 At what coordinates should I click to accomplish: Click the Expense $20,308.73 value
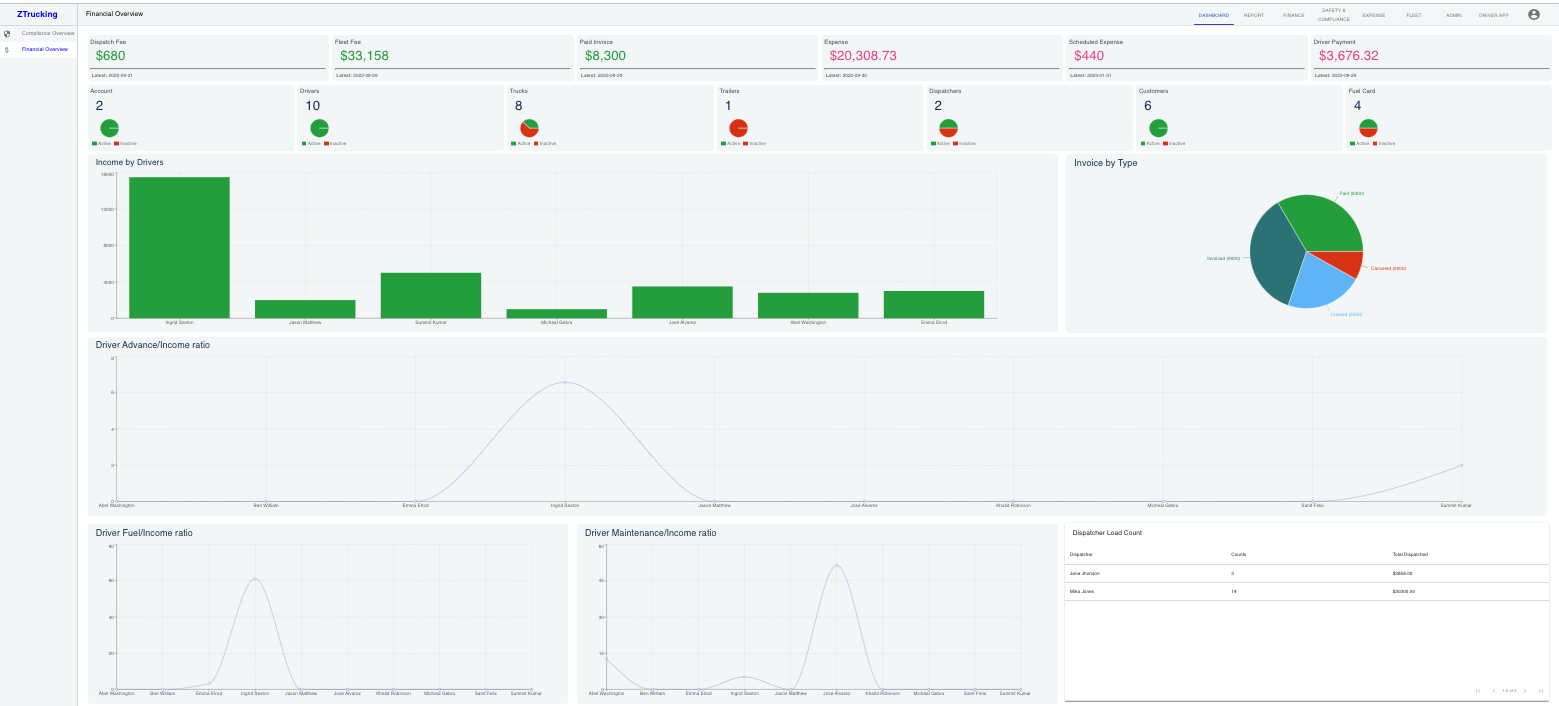(863, 56)
